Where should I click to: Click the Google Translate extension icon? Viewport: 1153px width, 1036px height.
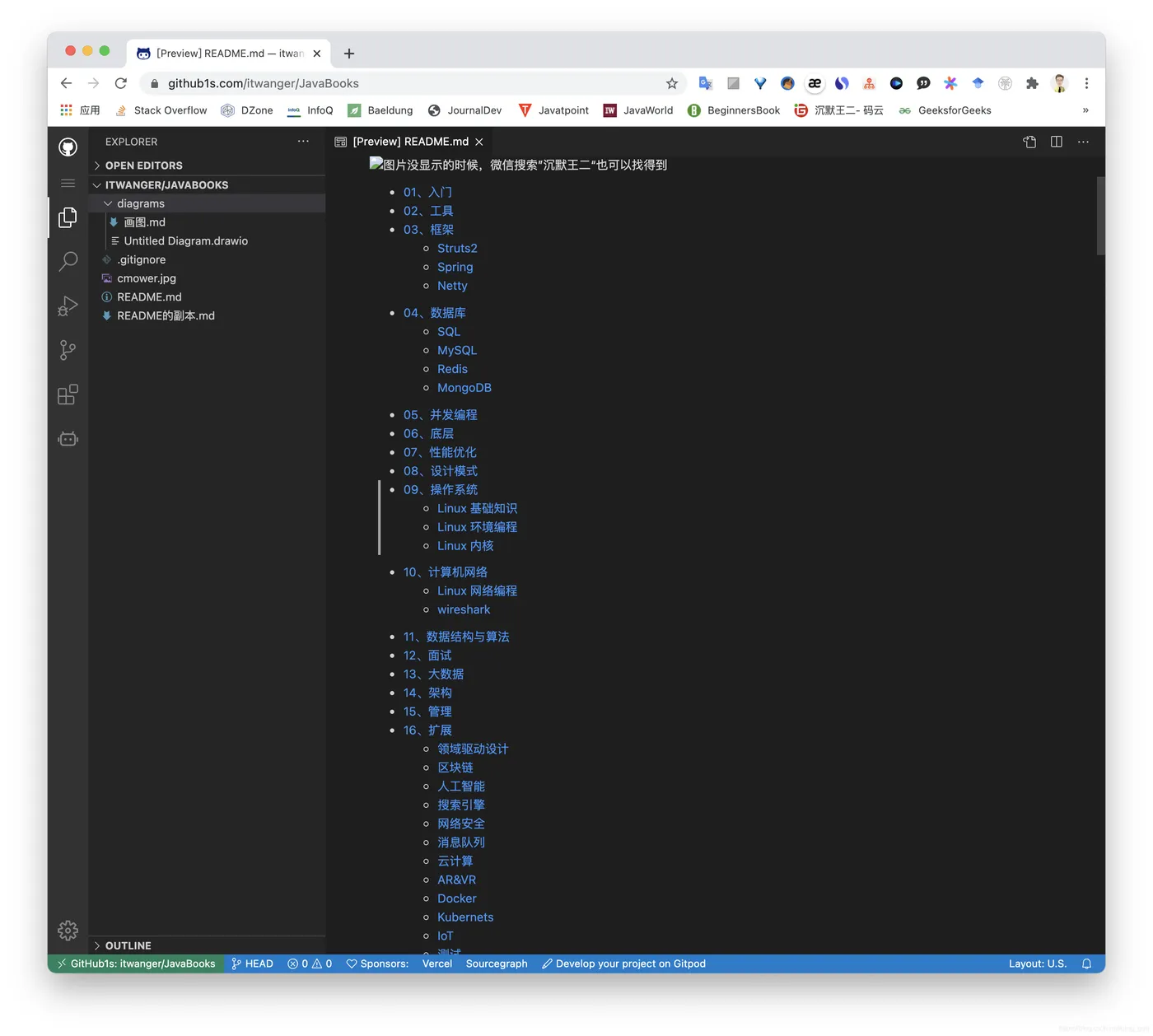706,83
